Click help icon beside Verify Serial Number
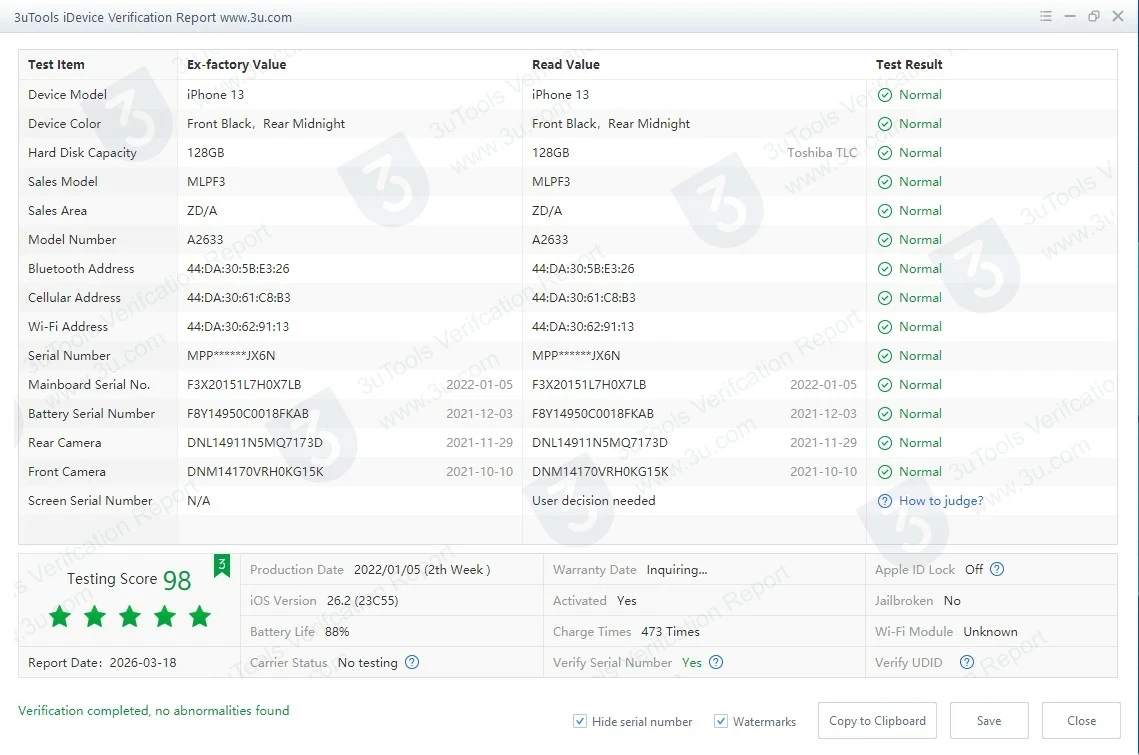The width and height of the screenshot is (1139, 755). tap(716, 662)
